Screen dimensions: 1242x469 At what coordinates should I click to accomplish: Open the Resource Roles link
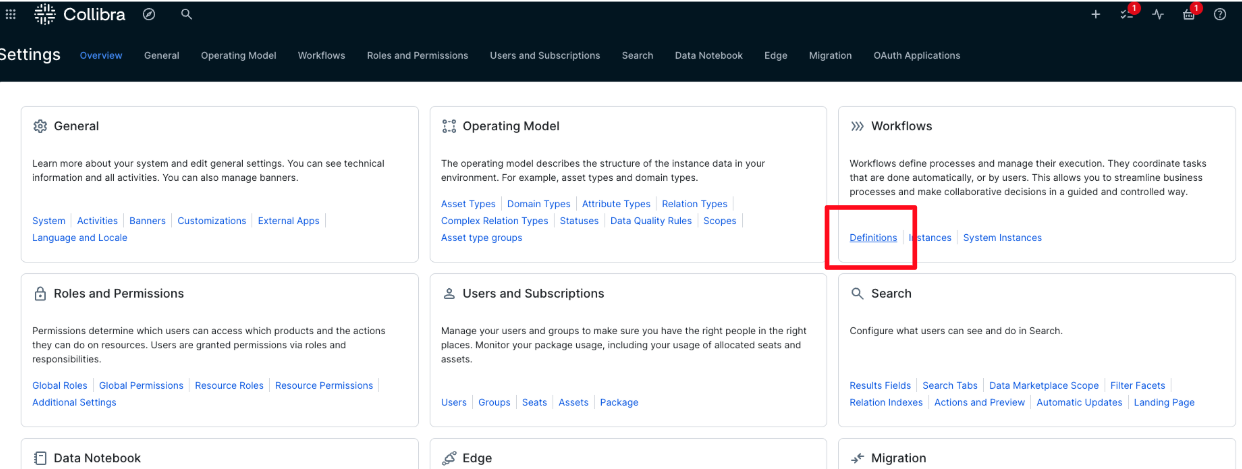229,386
